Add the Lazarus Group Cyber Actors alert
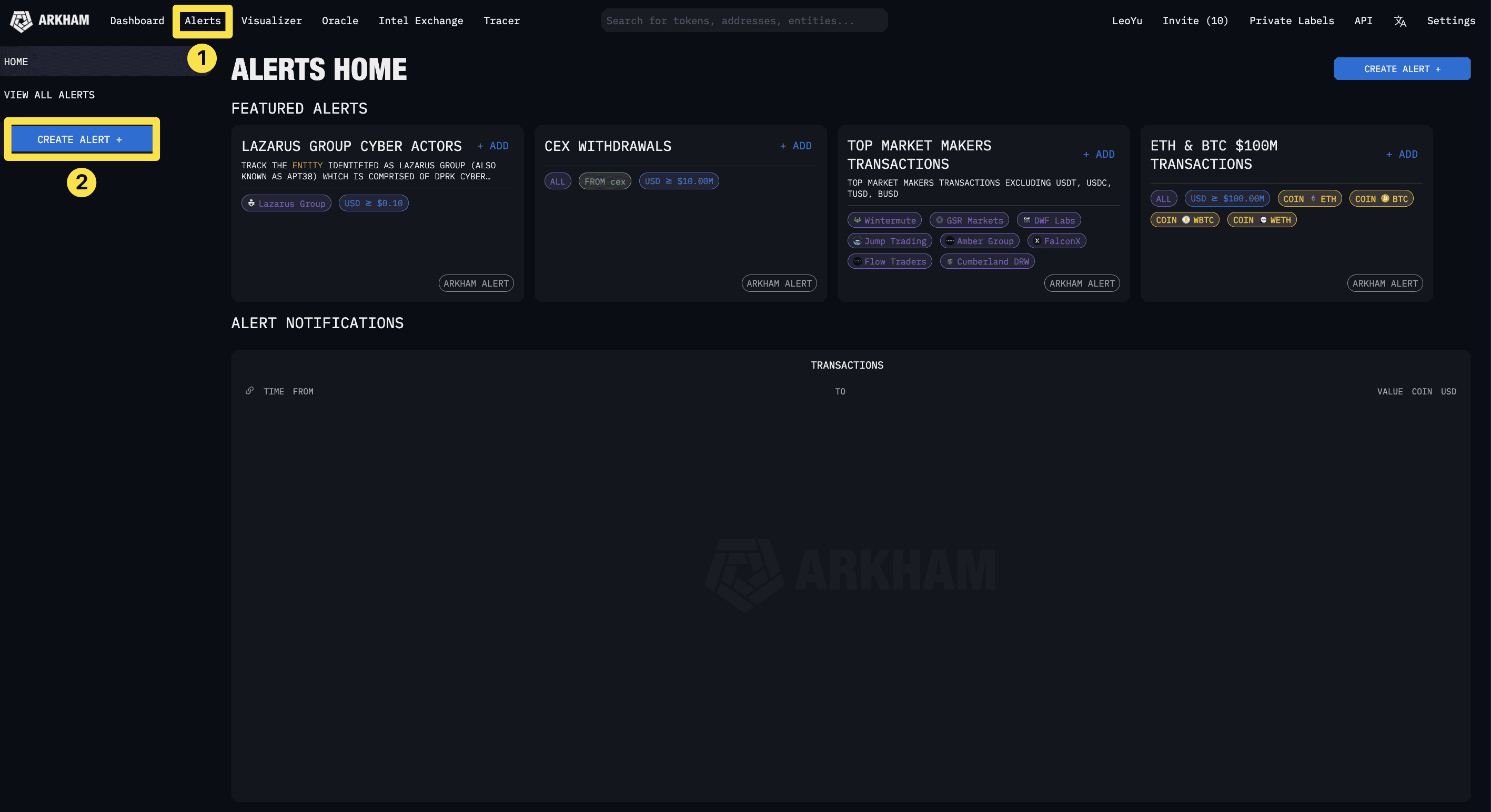Viewport: 1491px width, 812px height. pos(493,146)
